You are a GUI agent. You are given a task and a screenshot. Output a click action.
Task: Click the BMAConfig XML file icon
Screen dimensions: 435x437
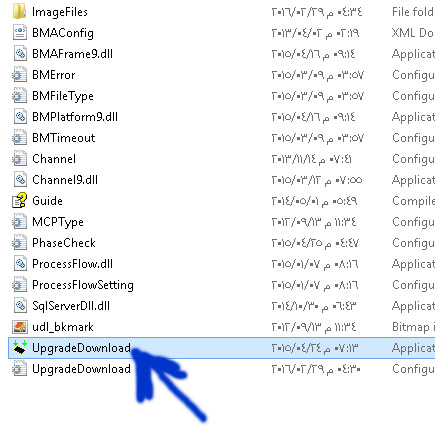coord(20,33)
